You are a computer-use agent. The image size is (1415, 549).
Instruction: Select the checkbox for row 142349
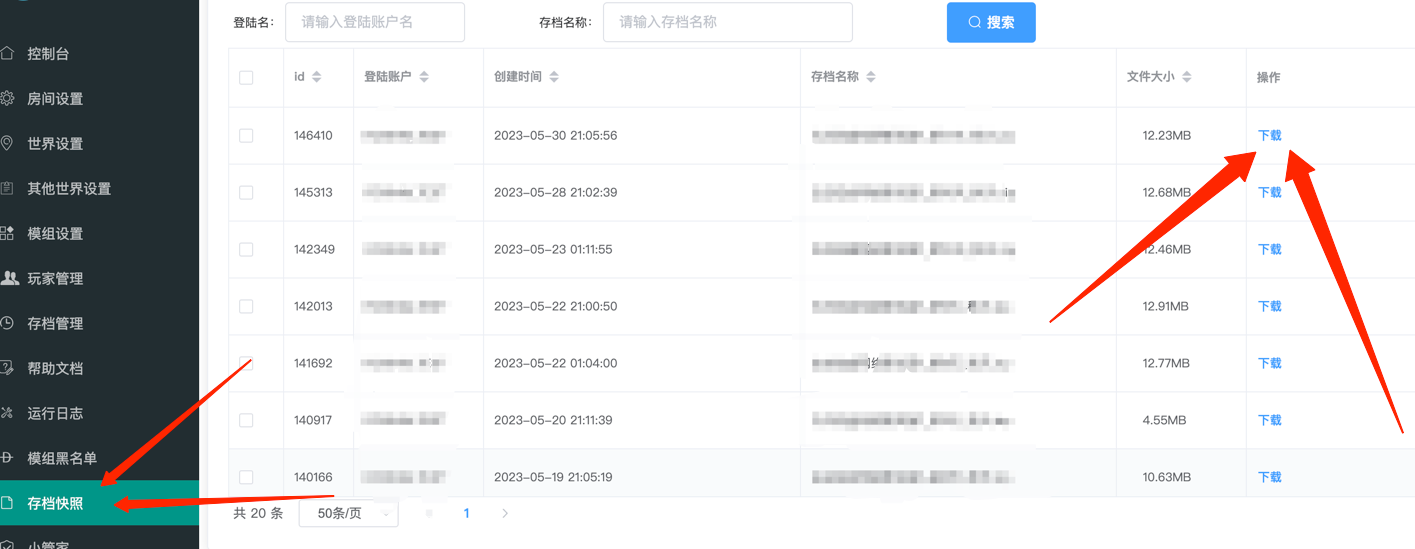coord(246,250)
